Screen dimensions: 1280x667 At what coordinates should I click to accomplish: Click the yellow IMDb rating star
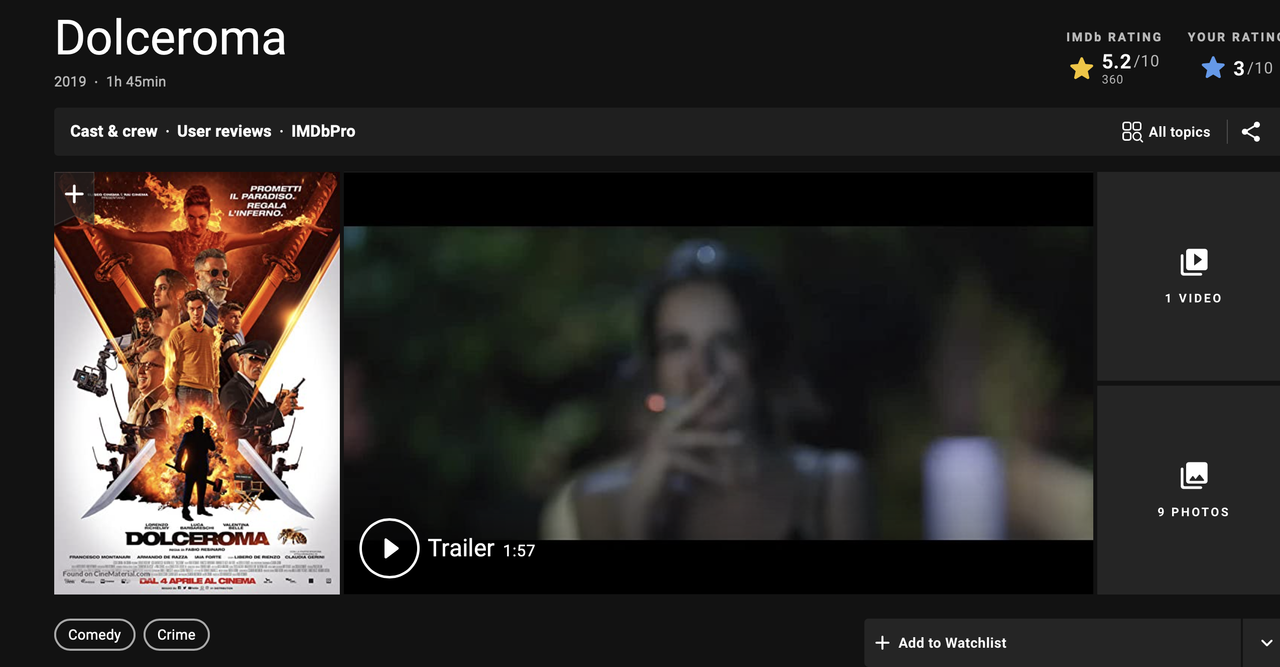click(x=1081, y=68)
